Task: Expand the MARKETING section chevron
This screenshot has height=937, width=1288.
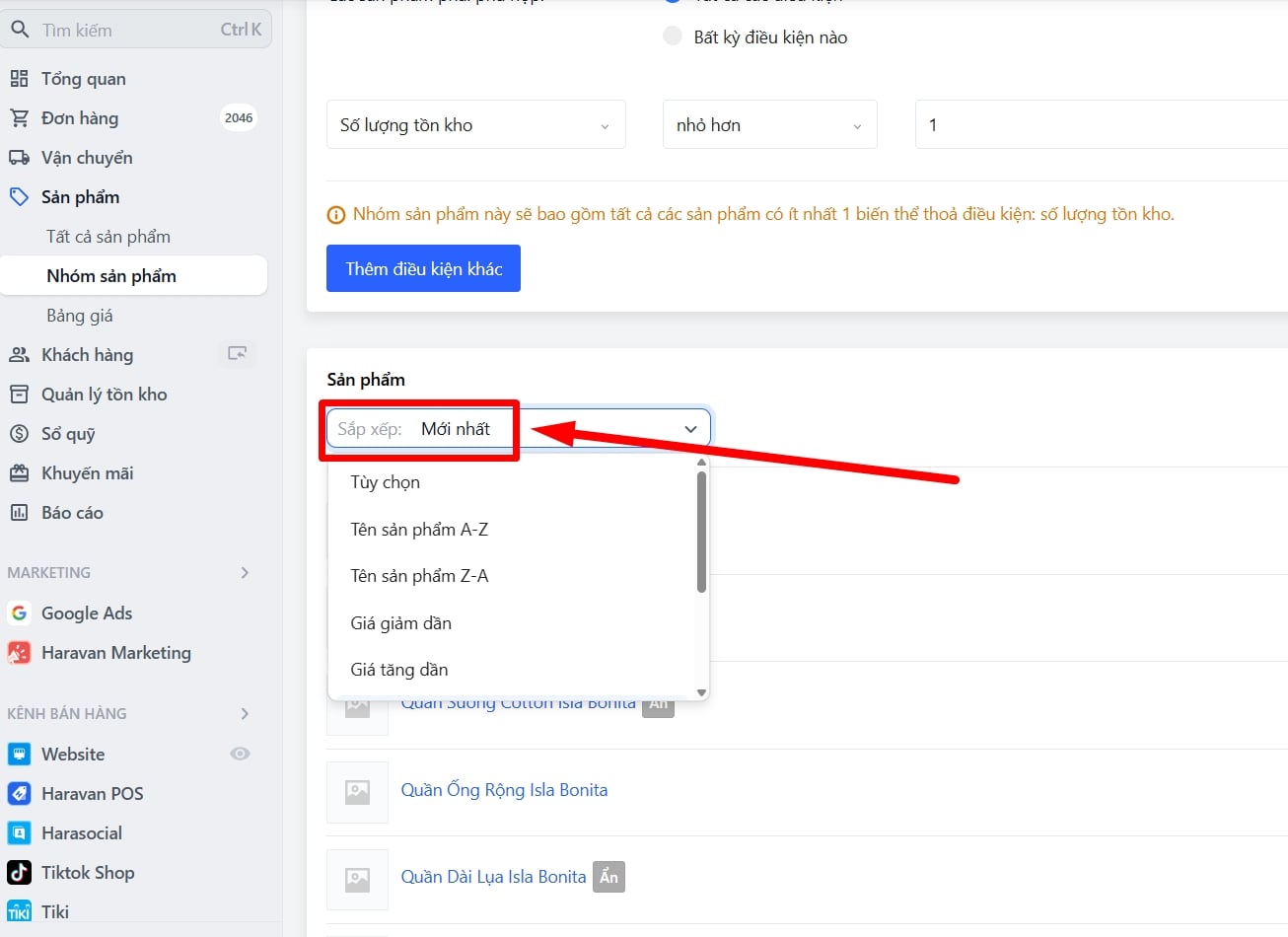Action: (x=245, y=573)
